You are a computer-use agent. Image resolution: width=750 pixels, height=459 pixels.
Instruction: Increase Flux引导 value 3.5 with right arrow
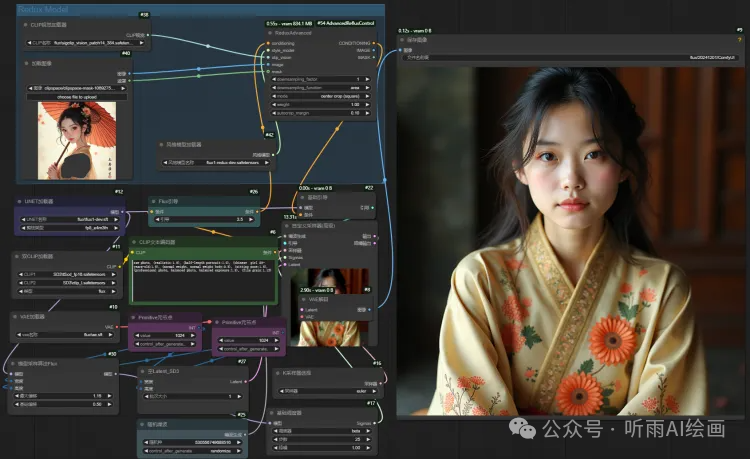tap(252, 219)
